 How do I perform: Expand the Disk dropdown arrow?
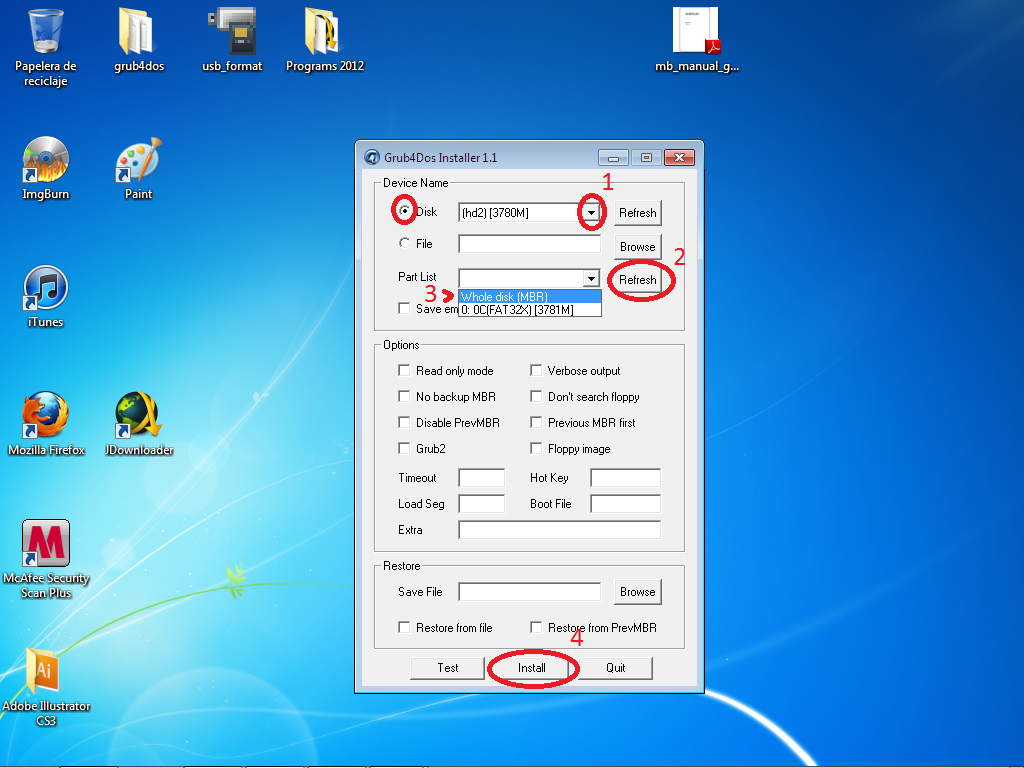click(x=591, y=212)
